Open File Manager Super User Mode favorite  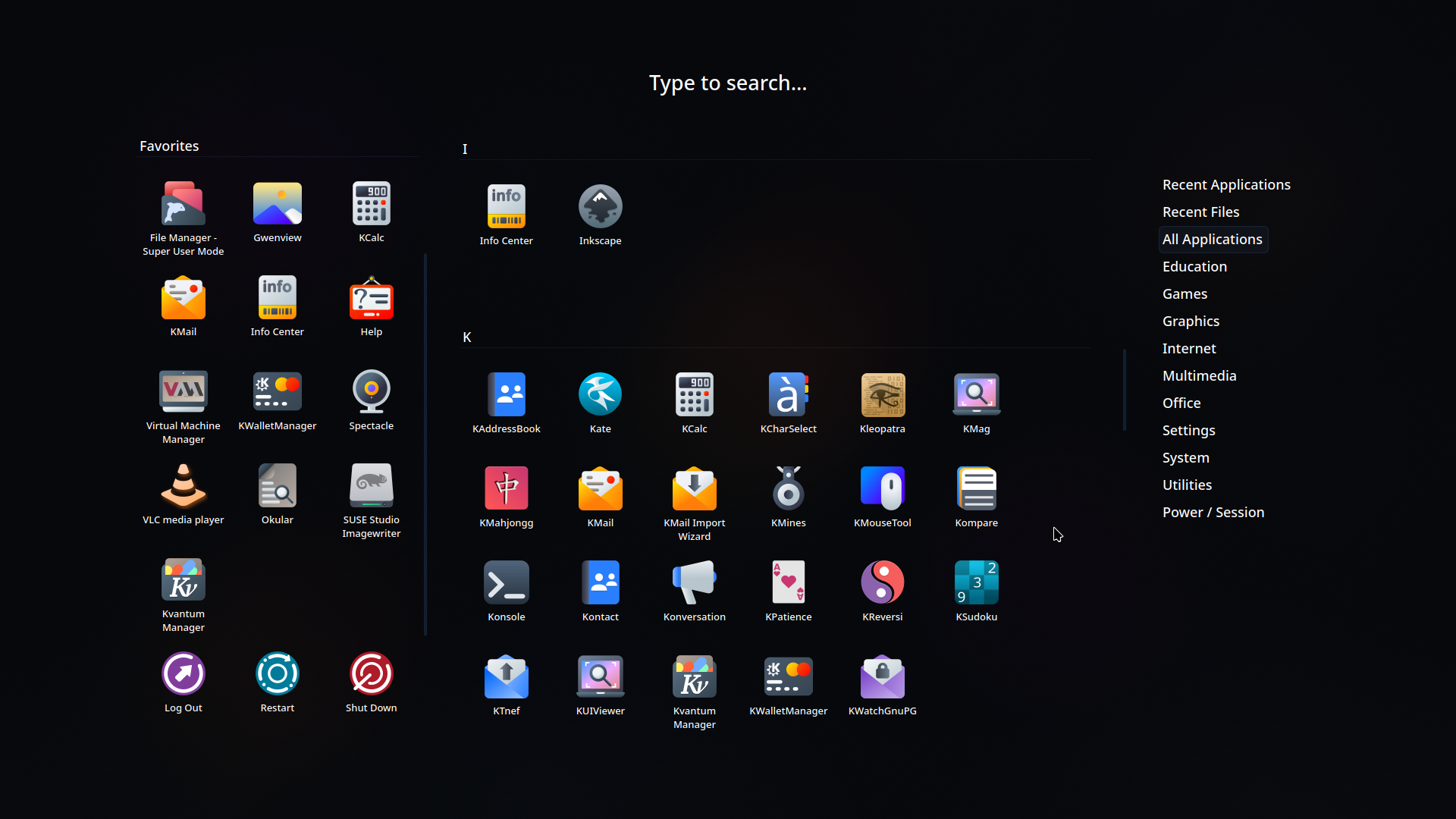pos(184,218)
